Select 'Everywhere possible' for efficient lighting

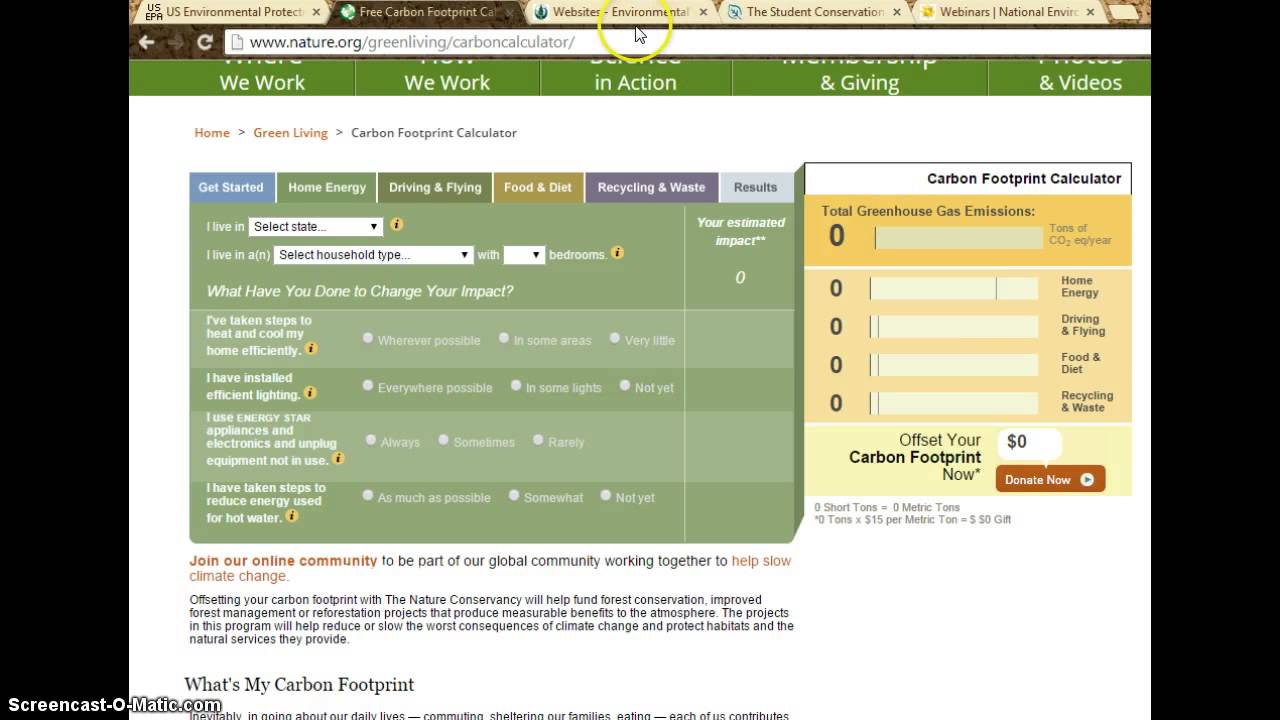coord(368,385)
